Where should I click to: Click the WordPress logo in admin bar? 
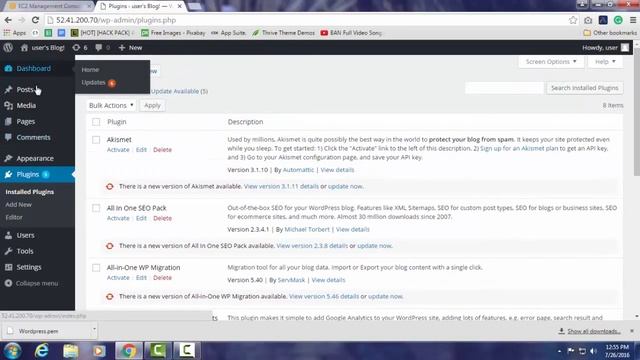tap(8, 47)
